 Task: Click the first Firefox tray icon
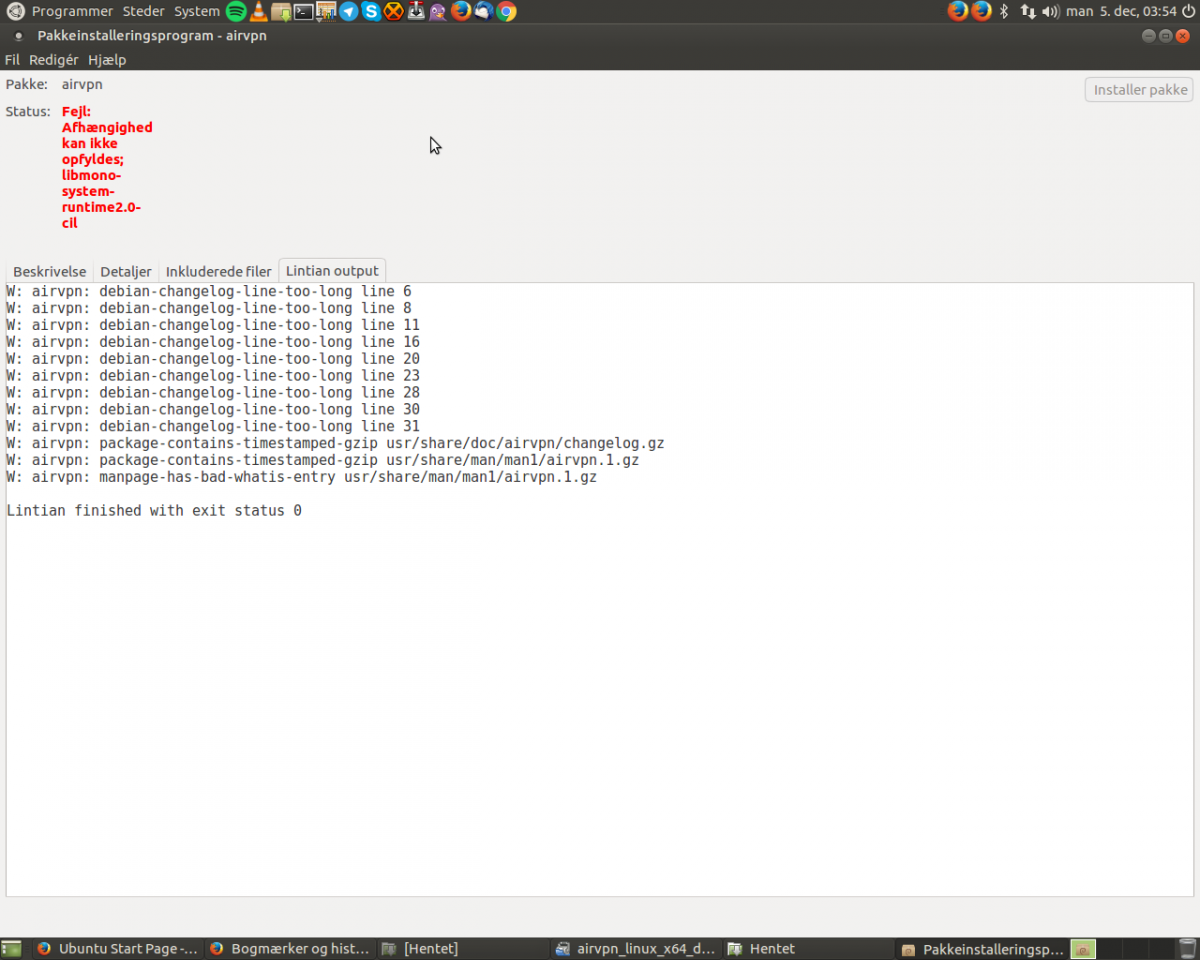click(x=957, y=11)
